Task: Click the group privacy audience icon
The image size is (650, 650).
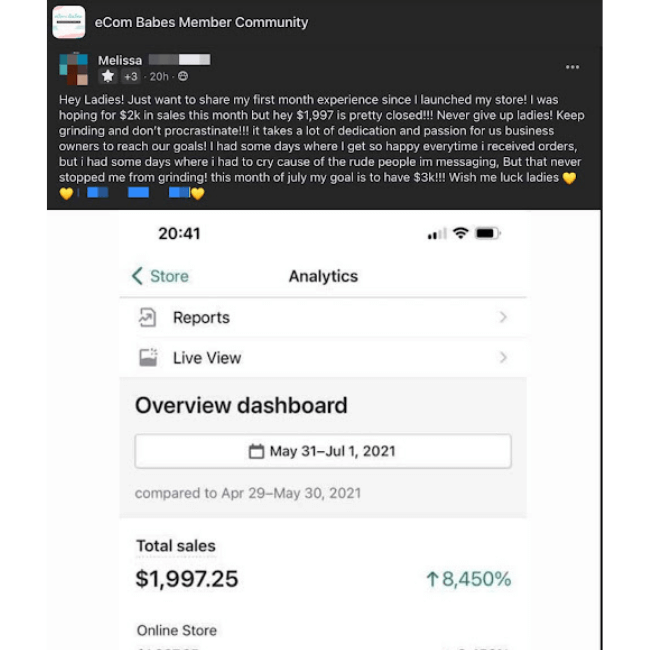Action: pos(183,76)
